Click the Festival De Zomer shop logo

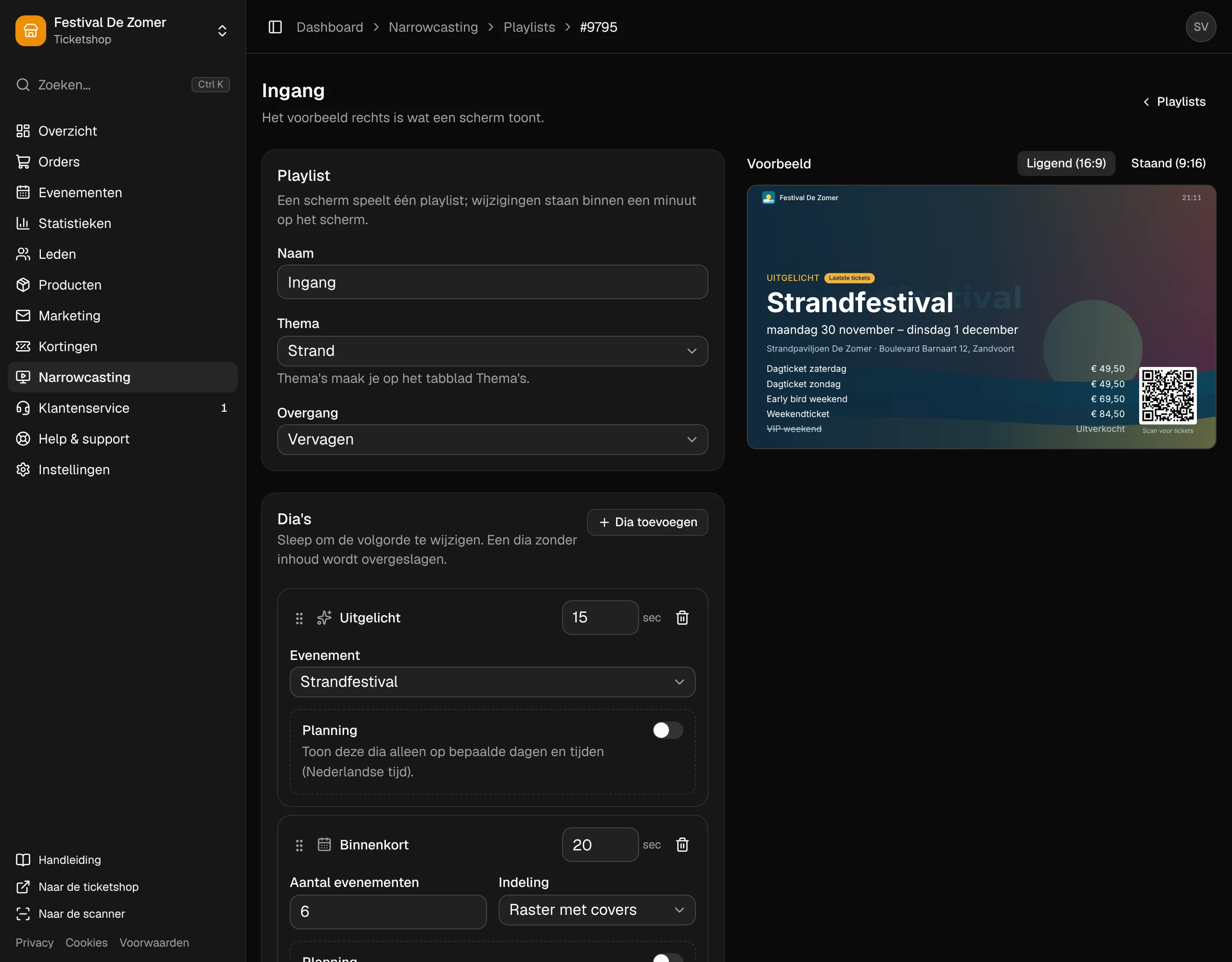pyautogui.click(x=30, y=30)
